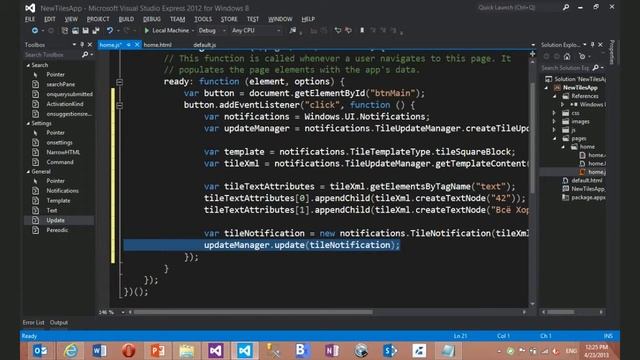The image size is (640, 360).
Task: Open Internet Explorer from the taskbar
Action: point(70,351)
